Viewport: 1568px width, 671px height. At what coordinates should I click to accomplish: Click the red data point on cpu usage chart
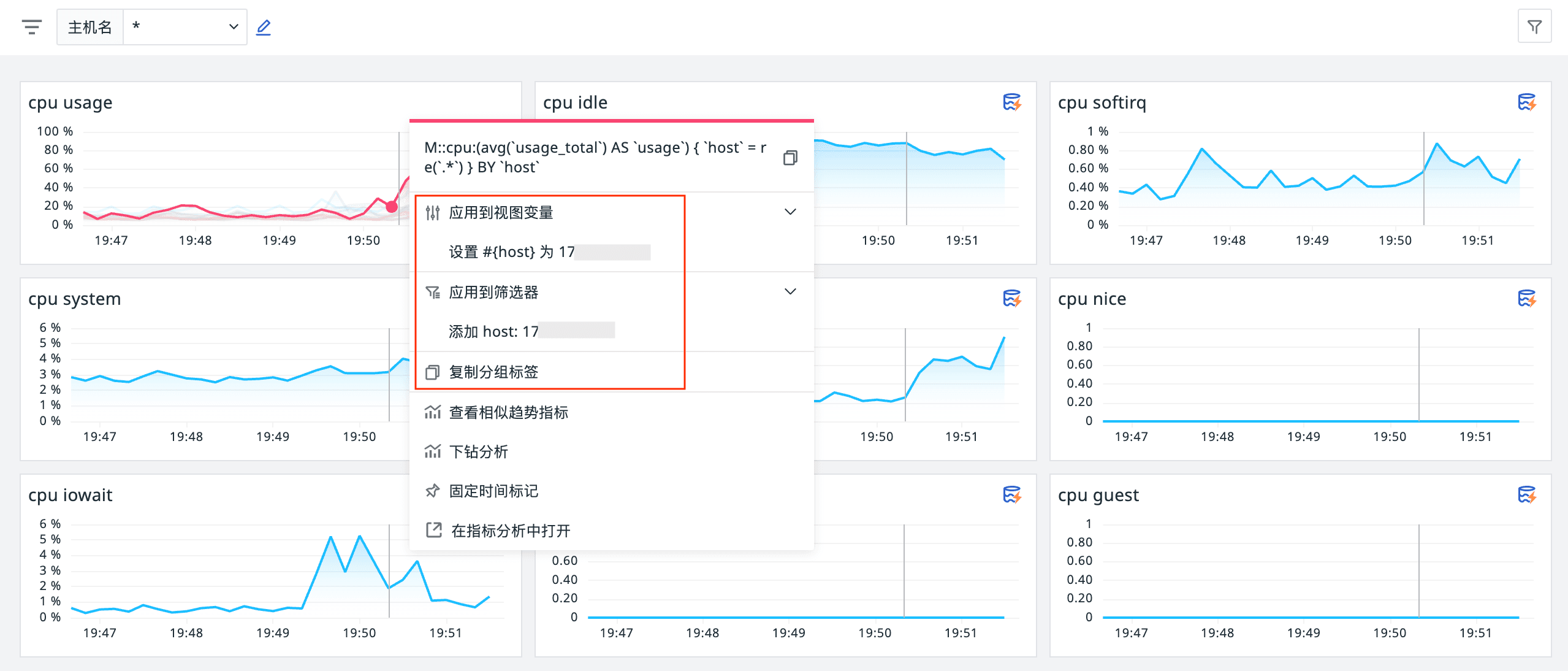click(x=392, y=207)
